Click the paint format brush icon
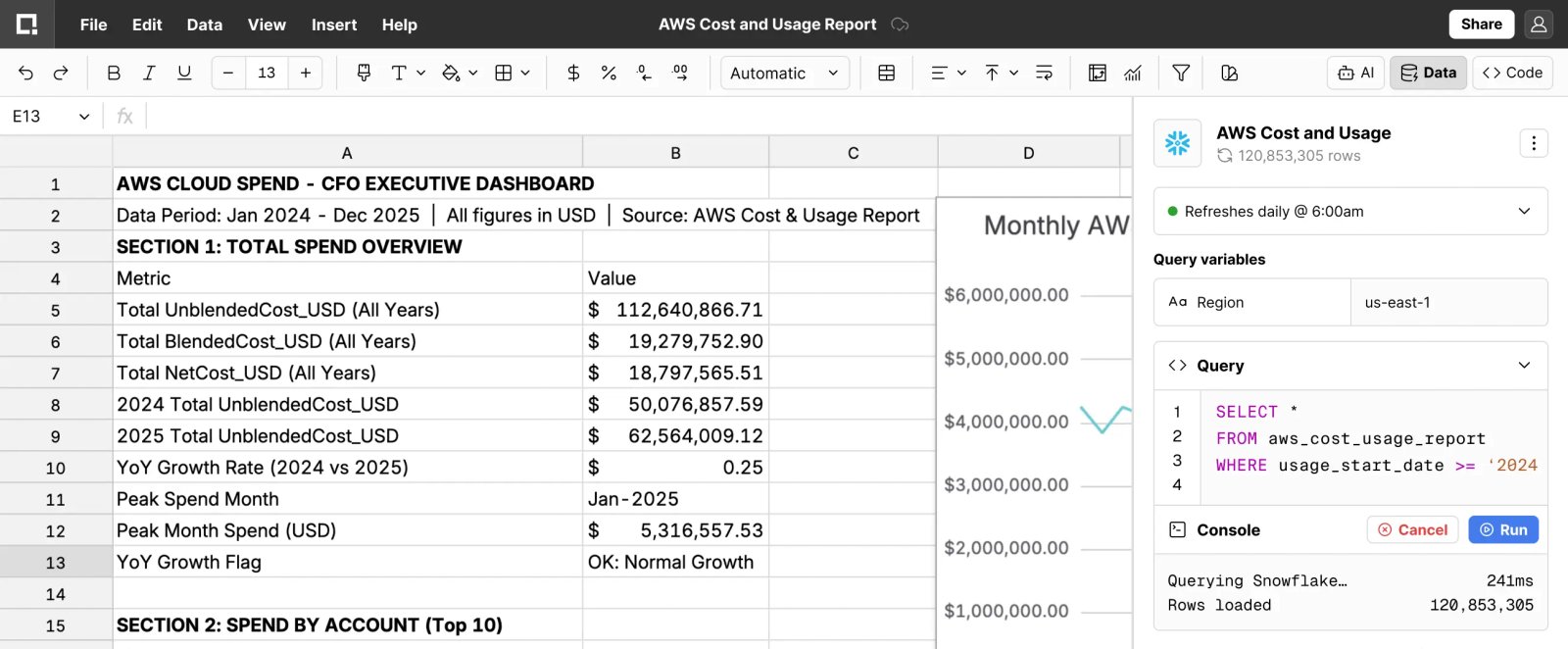The width and height of the screenshot is (1568, 649). (364, 73)
